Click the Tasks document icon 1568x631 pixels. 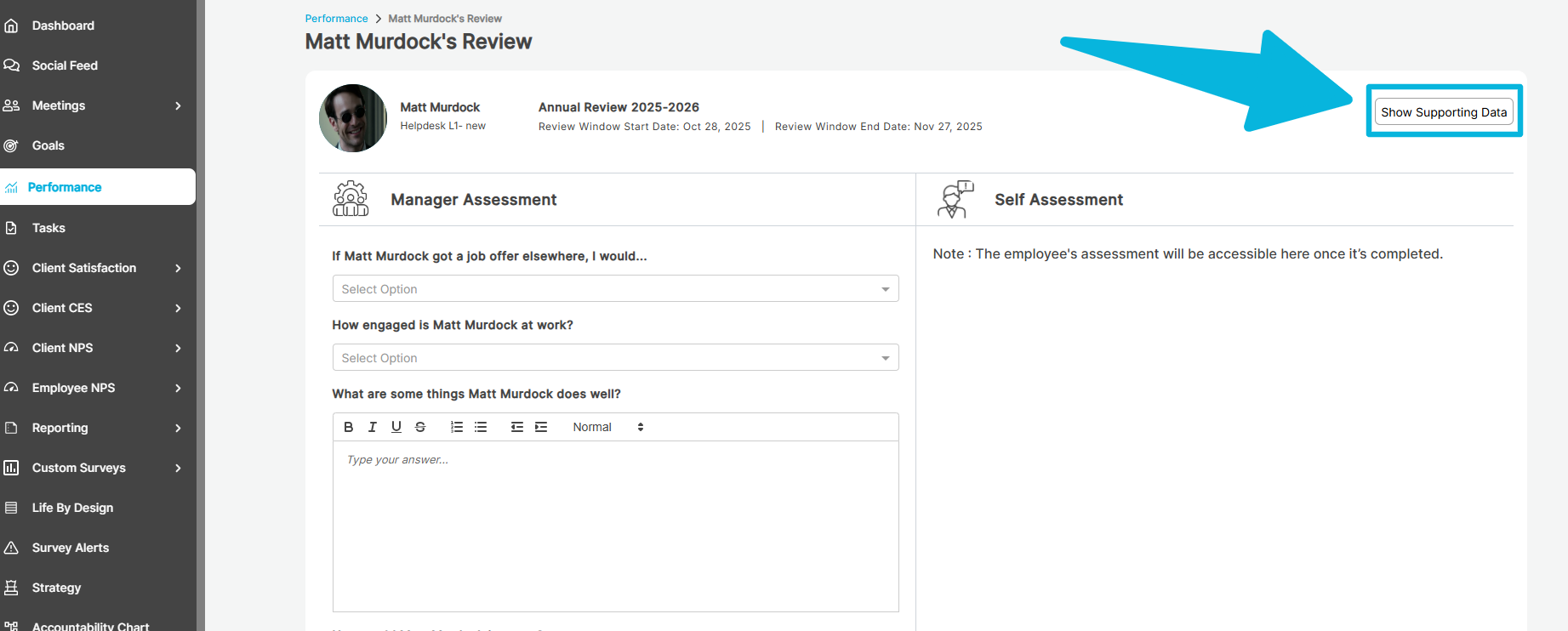coord(11,228)
